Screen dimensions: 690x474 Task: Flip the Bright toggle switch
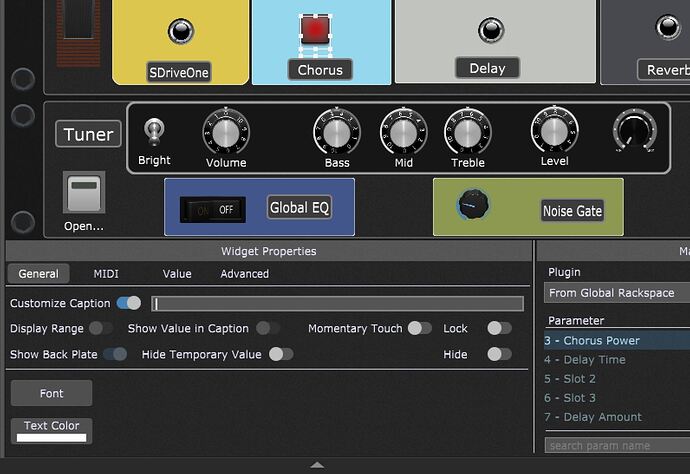click(x=154, y=131)
